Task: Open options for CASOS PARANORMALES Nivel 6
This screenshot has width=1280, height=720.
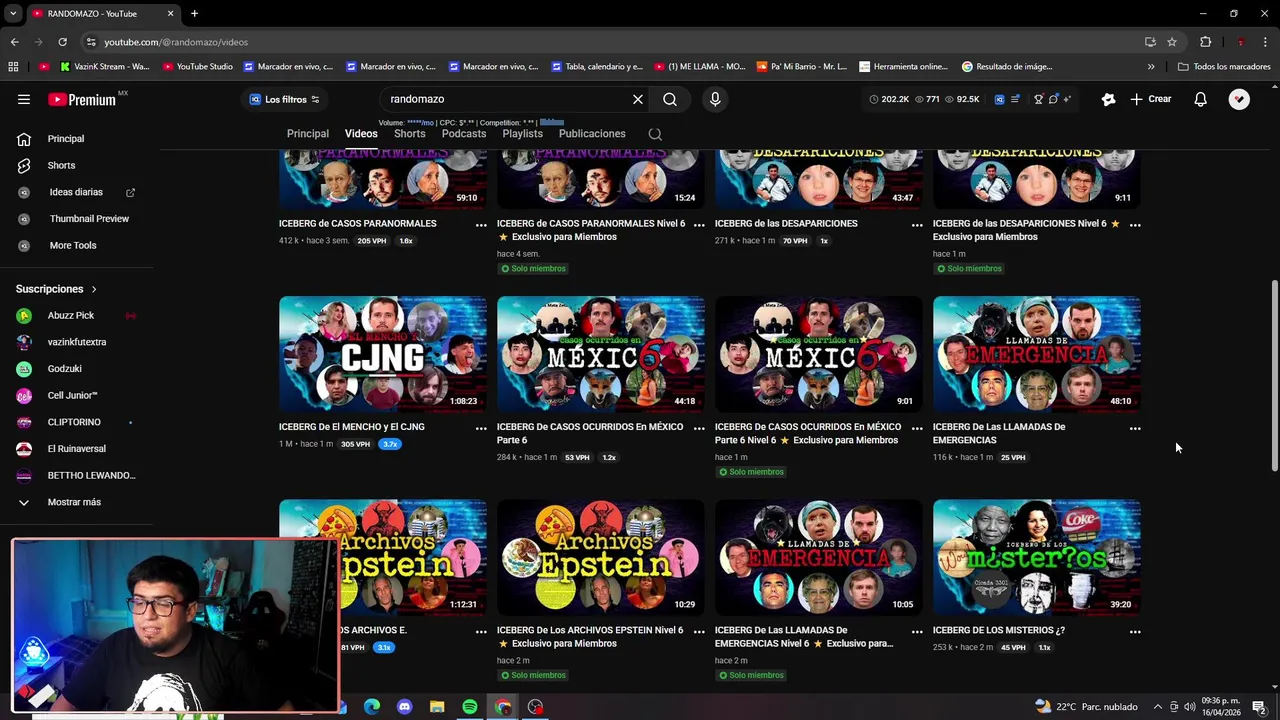Action: (x=699, y=225)
